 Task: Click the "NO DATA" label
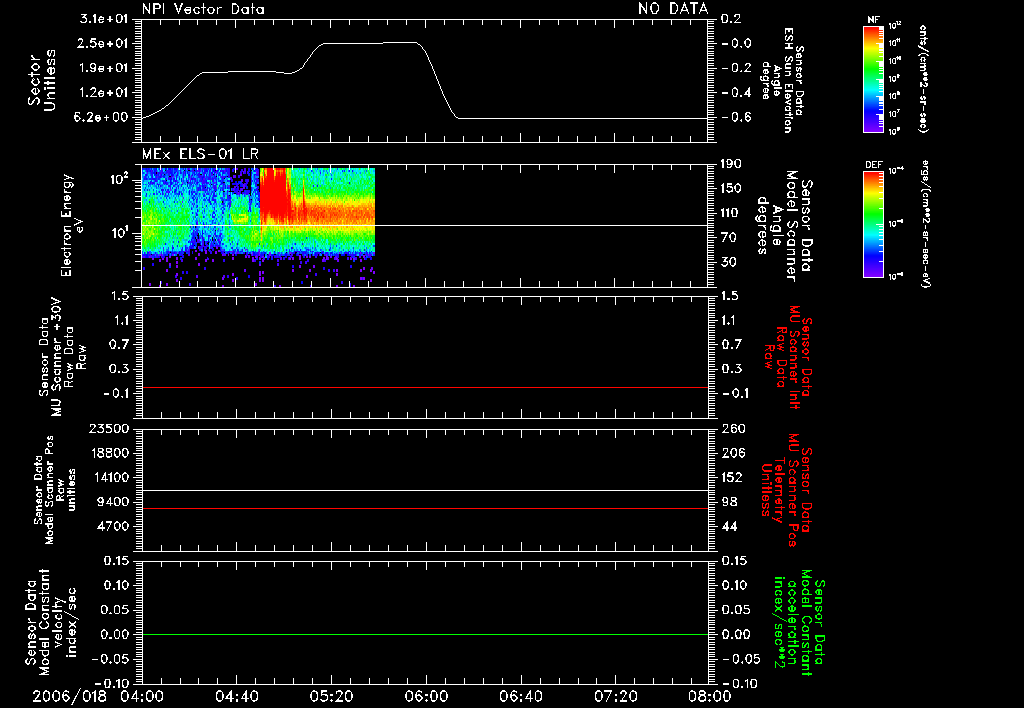tap(673, 8)
